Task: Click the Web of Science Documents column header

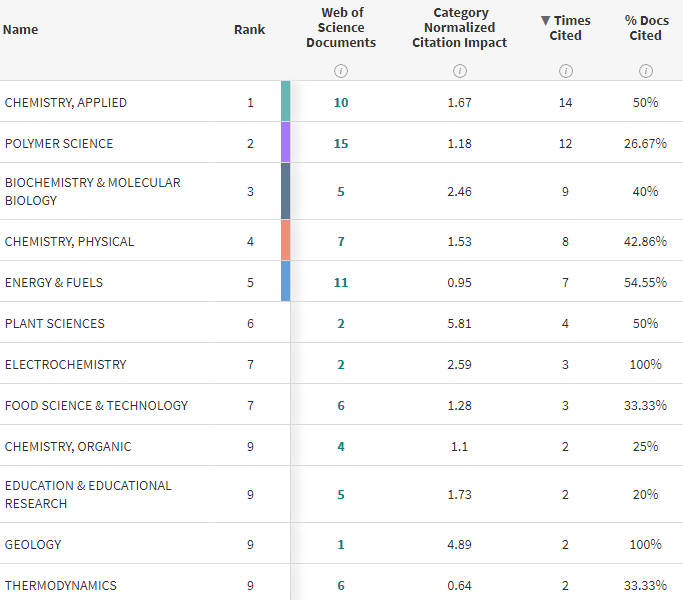Action: pos(341,28)
